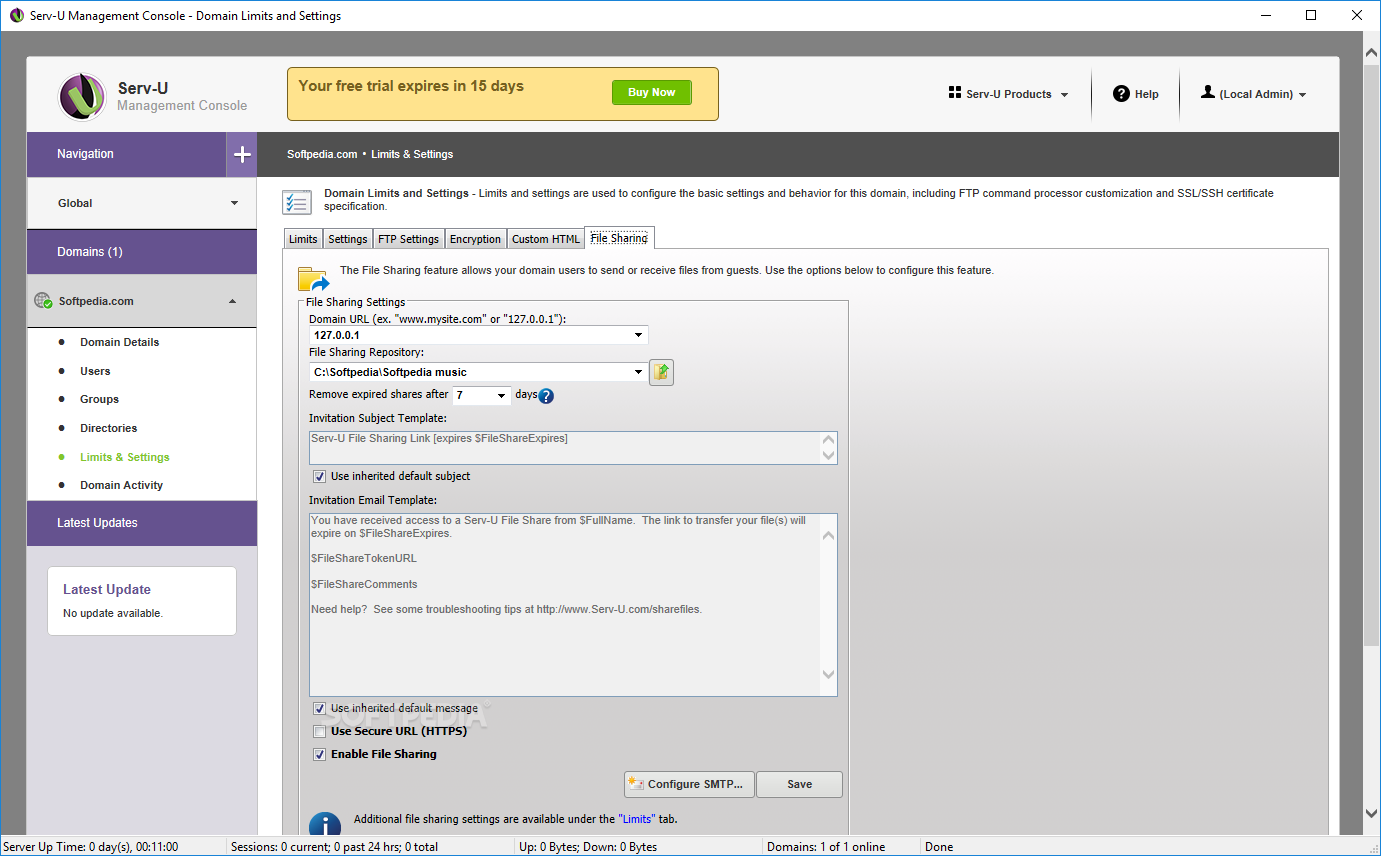Click the email template scroll up arrow

click(x=828, y=535)
